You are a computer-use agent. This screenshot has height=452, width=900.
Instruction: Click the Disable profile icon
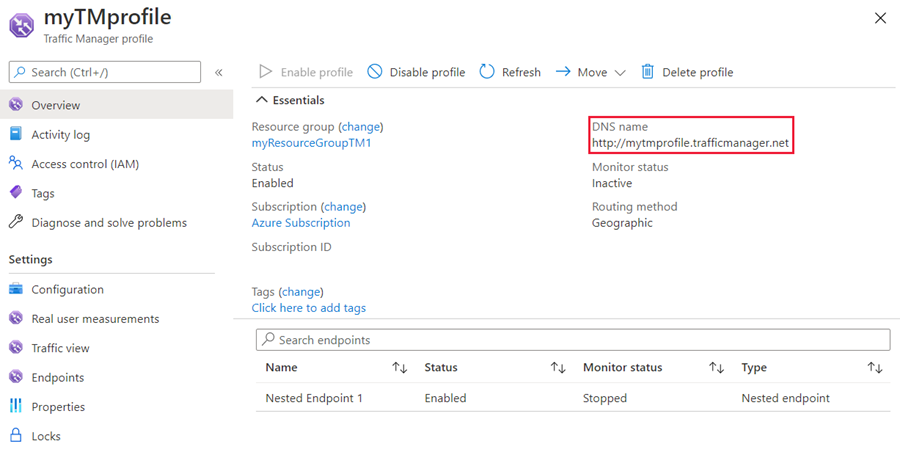click(x=375, y=72)
